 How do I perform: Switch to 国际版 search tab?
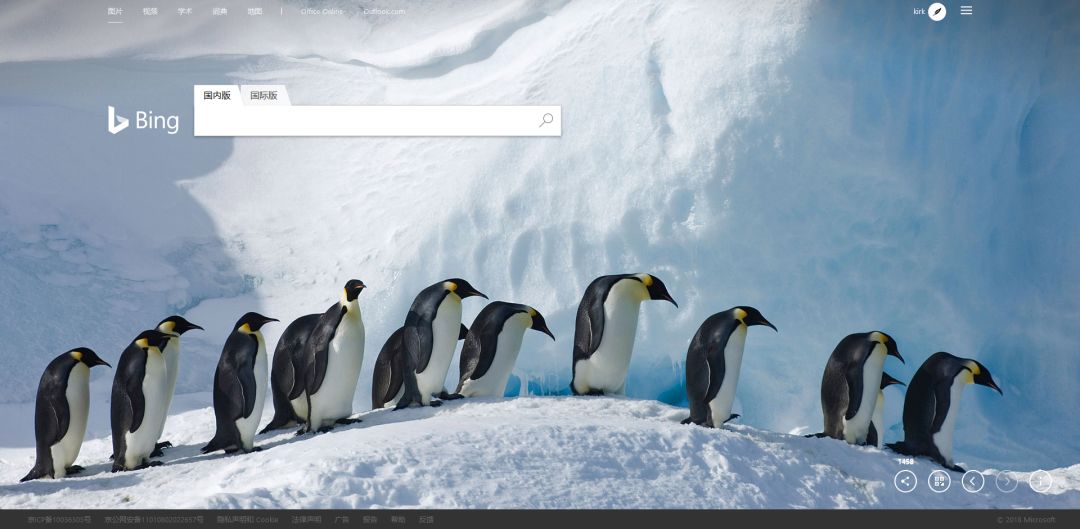[x=264, y=96]
